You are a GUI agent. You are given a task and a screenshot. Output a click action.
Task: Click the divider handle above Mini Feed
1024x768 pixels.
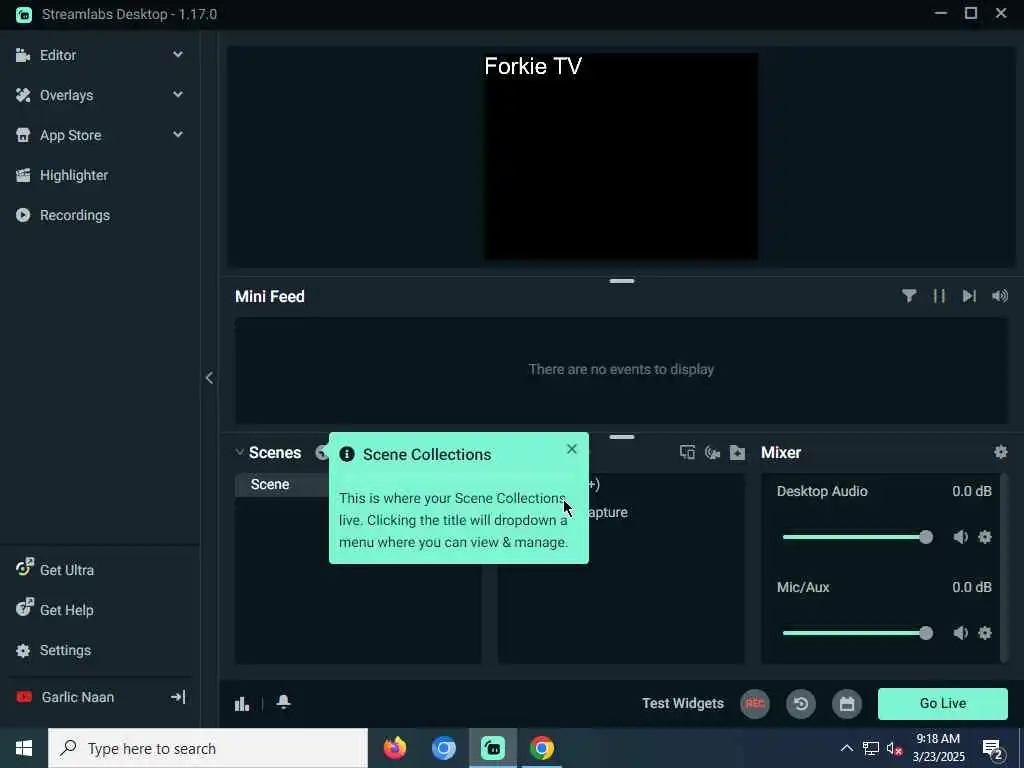[x=622, y=281]
